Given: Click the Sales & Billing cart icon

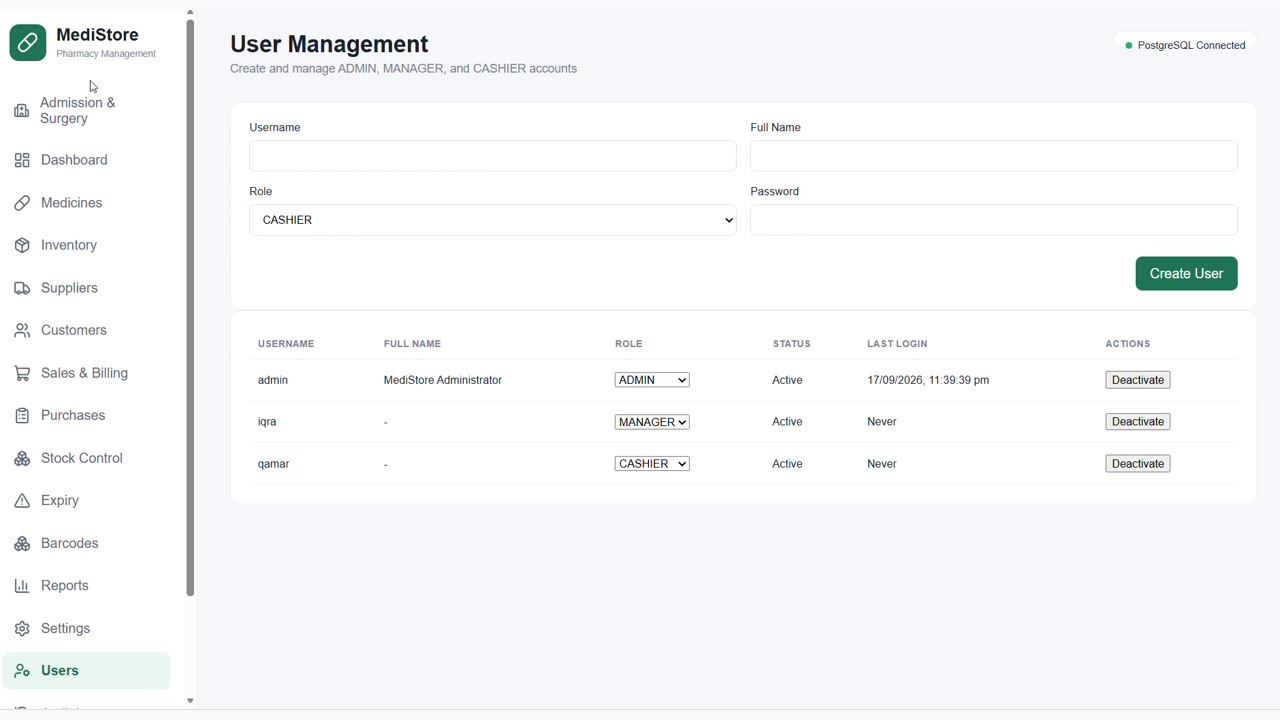Looking at the screenshot, I should (x=22, y=373).
